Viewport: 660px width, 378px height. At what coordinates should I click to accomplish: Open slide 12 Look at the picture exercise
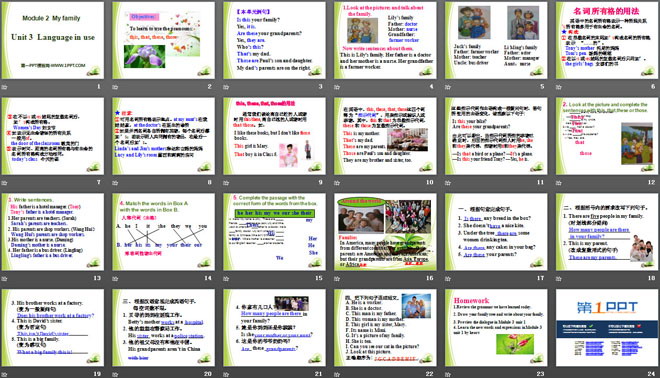click(x=607, y=136)
